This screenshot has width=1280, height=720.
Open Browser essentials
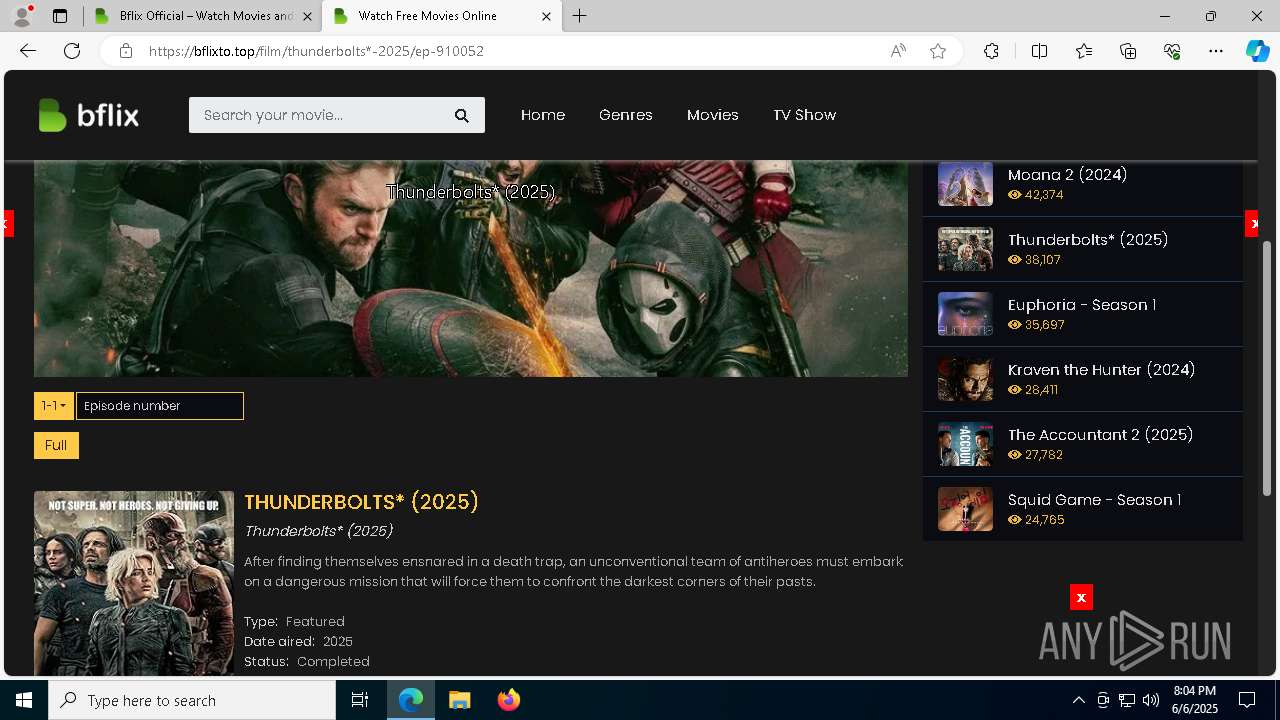click(x=1172, y=51)
